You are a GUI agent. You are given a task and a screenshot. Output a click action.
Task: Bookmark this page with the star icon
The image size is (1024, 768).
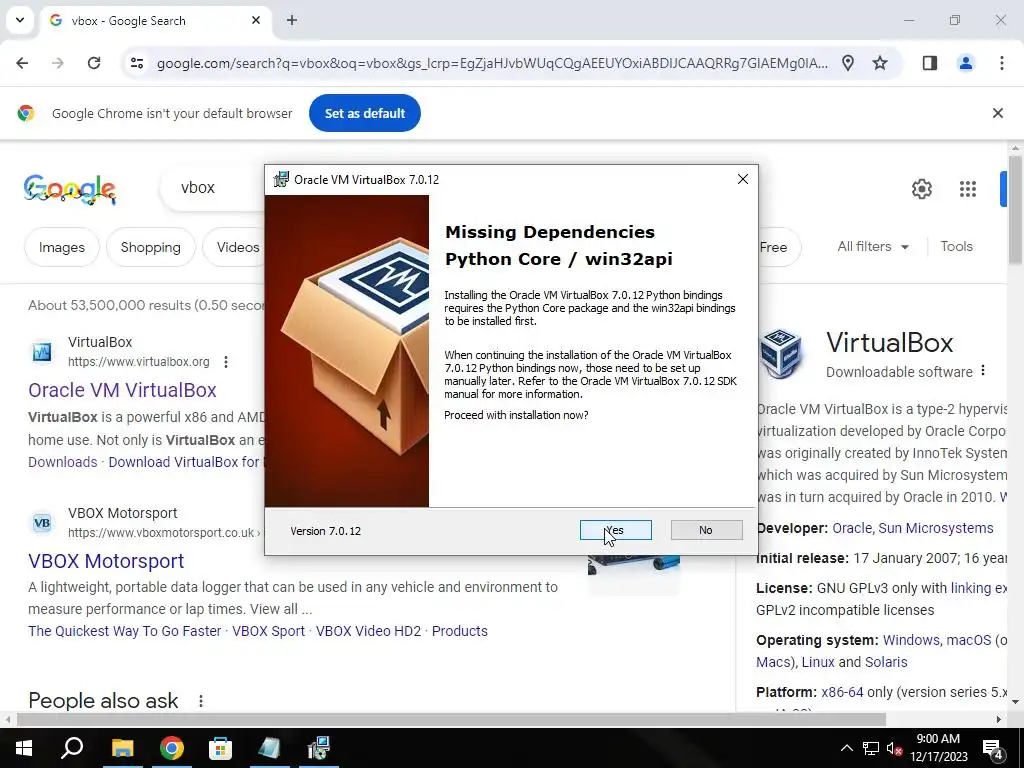pyautogui.click(x=880, y=63)
